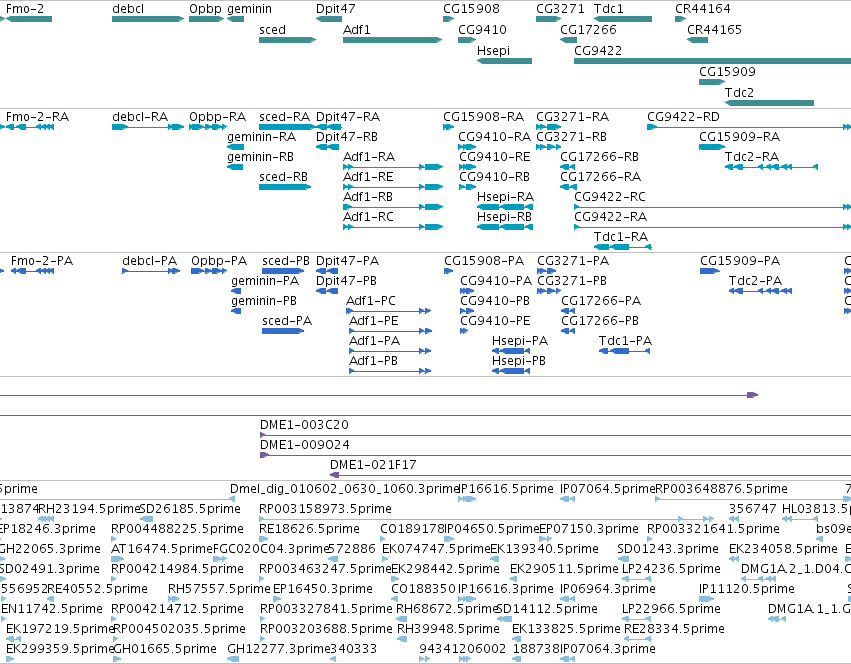
Task: Select the debcl gene glyph
Action: click(148, 19)
